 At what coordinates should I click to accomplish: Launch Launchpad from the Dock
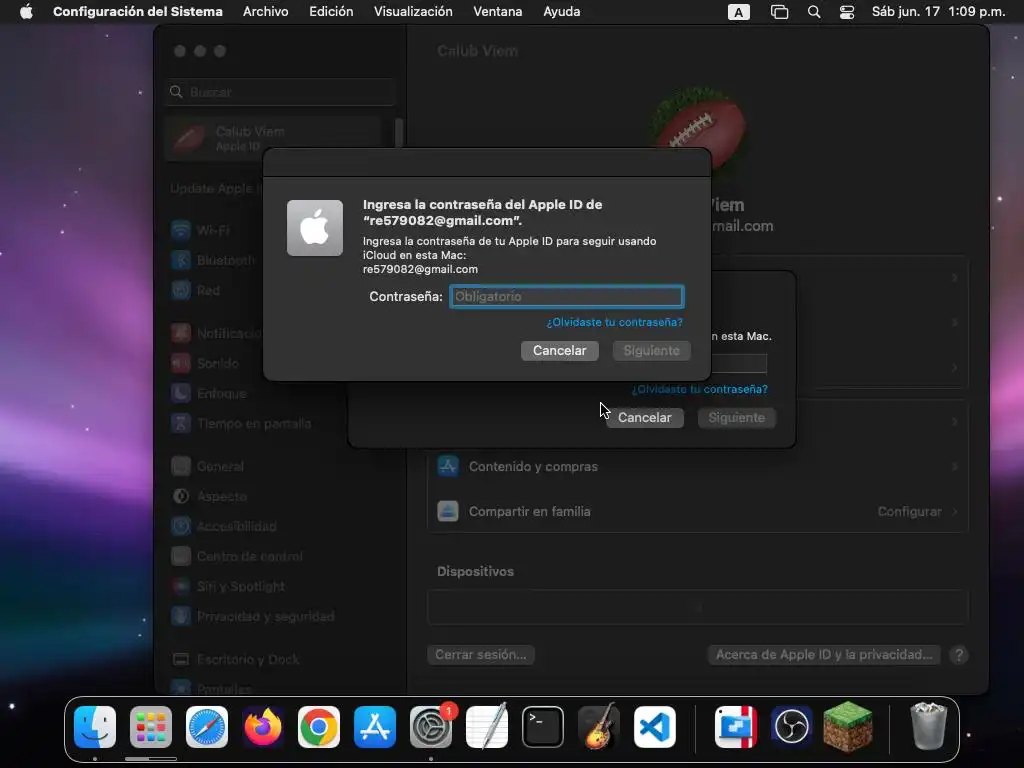click(x=151, y=727)
